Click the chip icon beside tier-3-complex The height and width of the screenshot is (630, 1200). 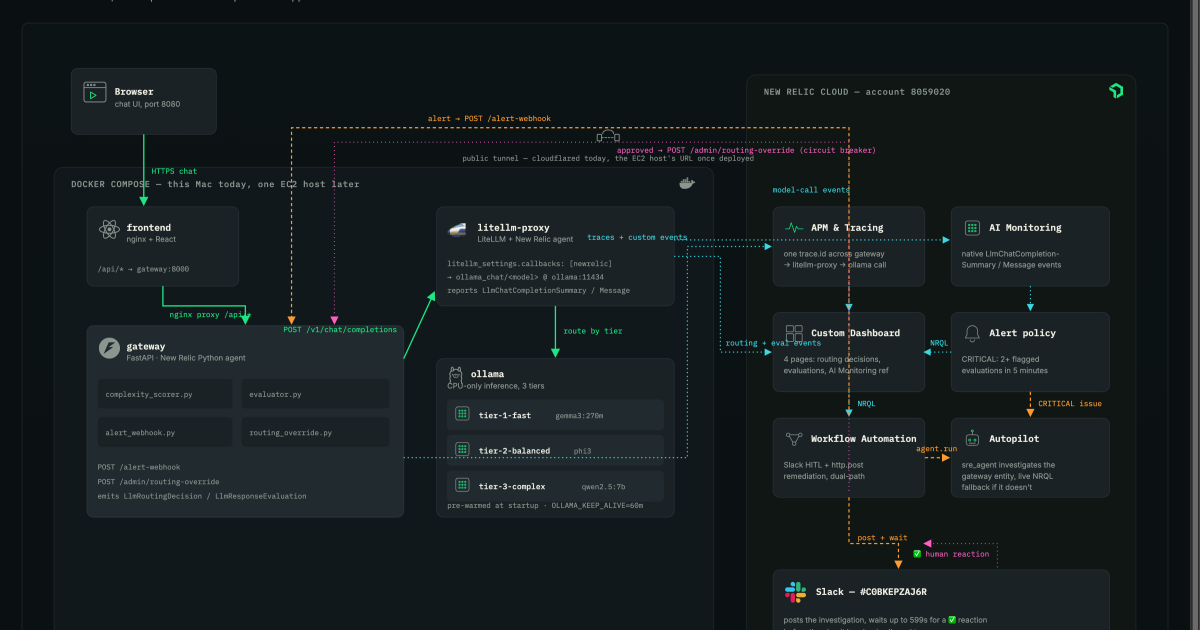point(462,485)
